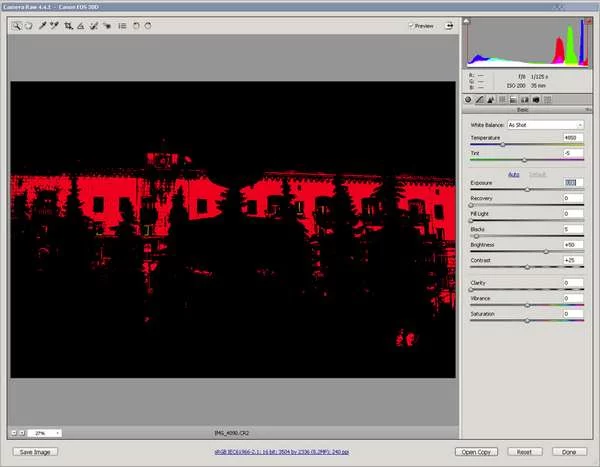Select the White Balance eyedropper tool
This screenshot has height=467, width=600.
coord(43,26)
